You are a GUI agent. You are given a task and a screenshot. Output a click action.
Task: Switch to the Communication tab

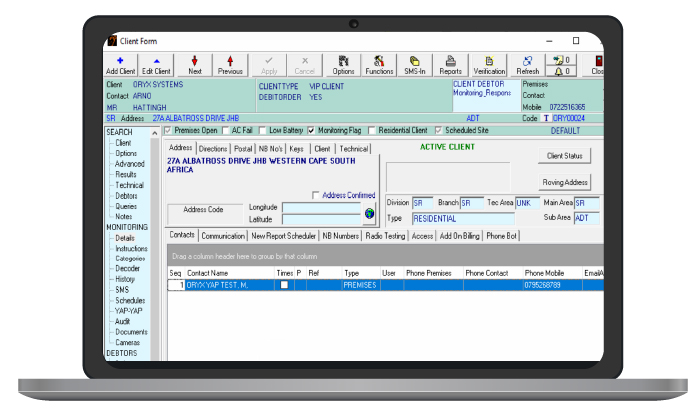pyautogui.click(x=223, y=236)
